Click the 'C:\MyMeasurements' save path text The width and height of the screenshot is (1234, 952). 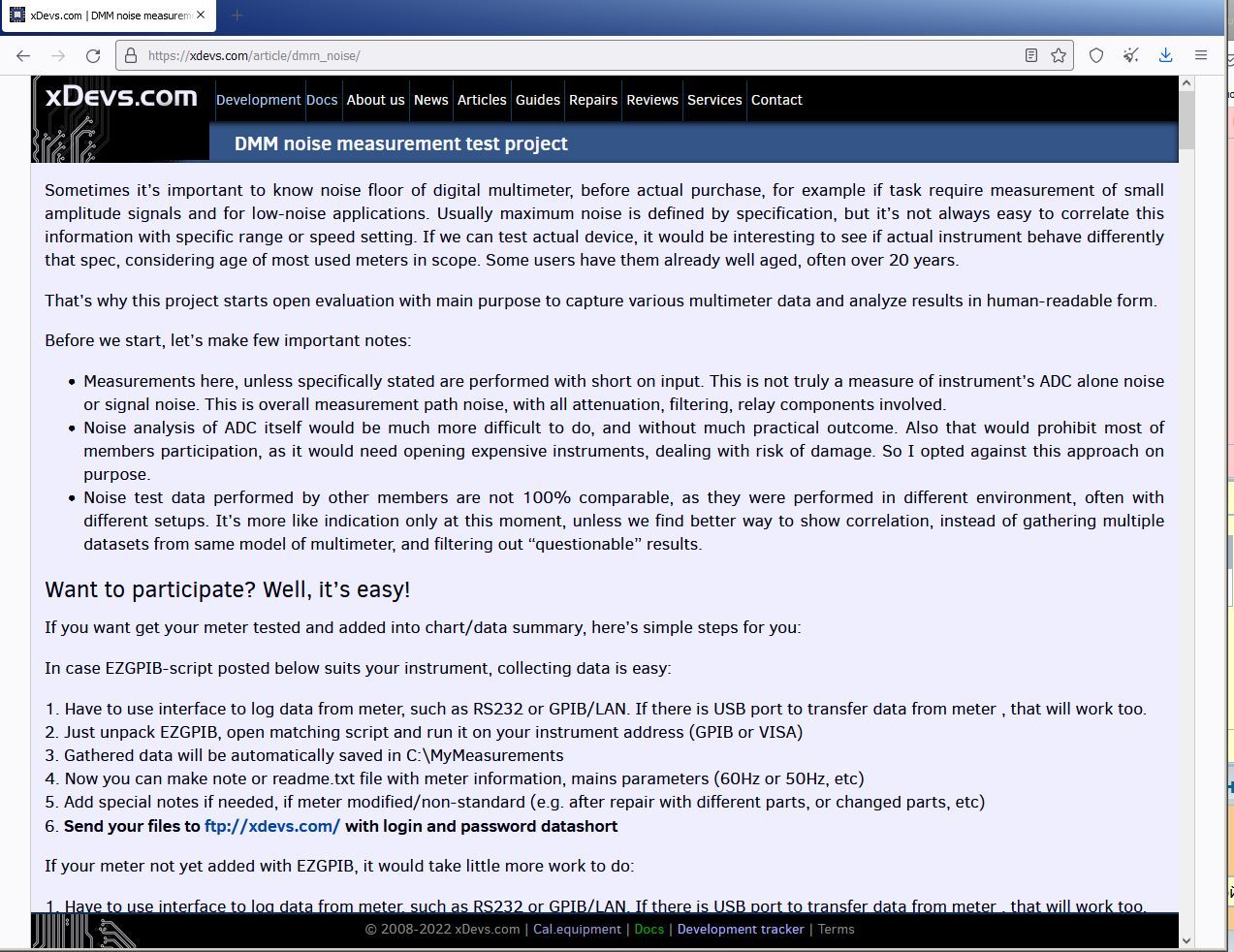[485, 755]
